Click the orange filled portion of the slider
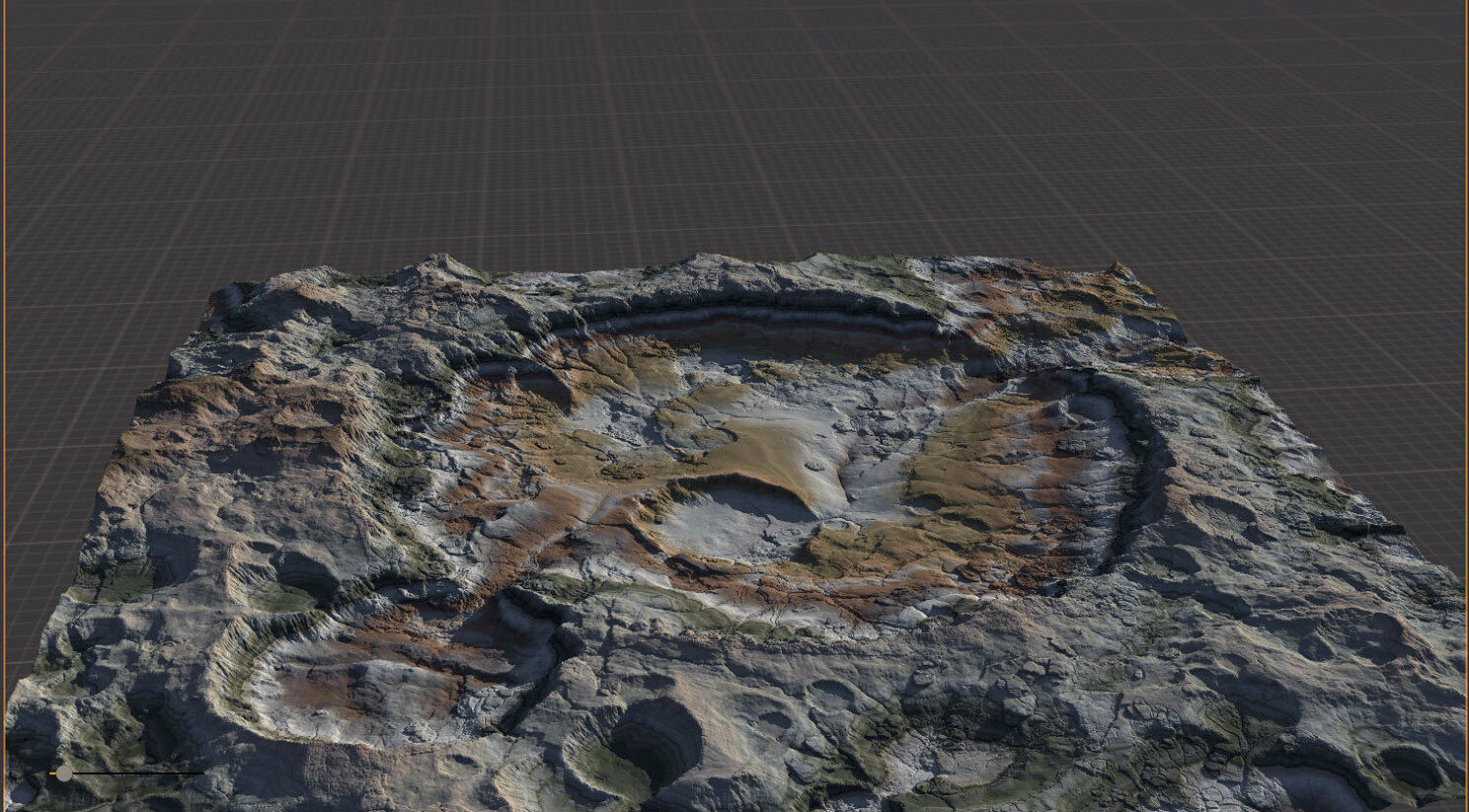 [53, 774]
